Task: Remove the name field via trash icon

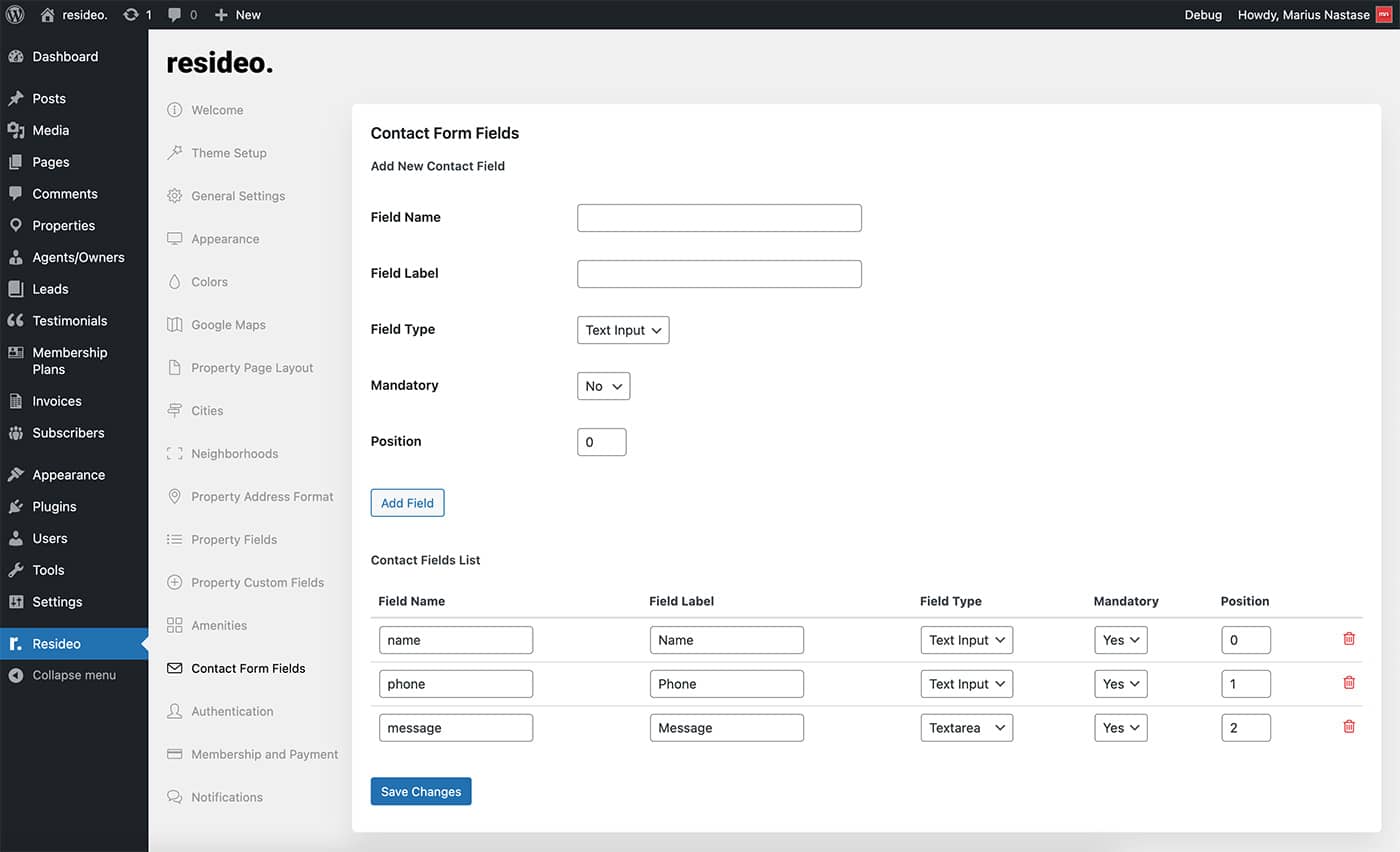Action: coord(1348,639)
